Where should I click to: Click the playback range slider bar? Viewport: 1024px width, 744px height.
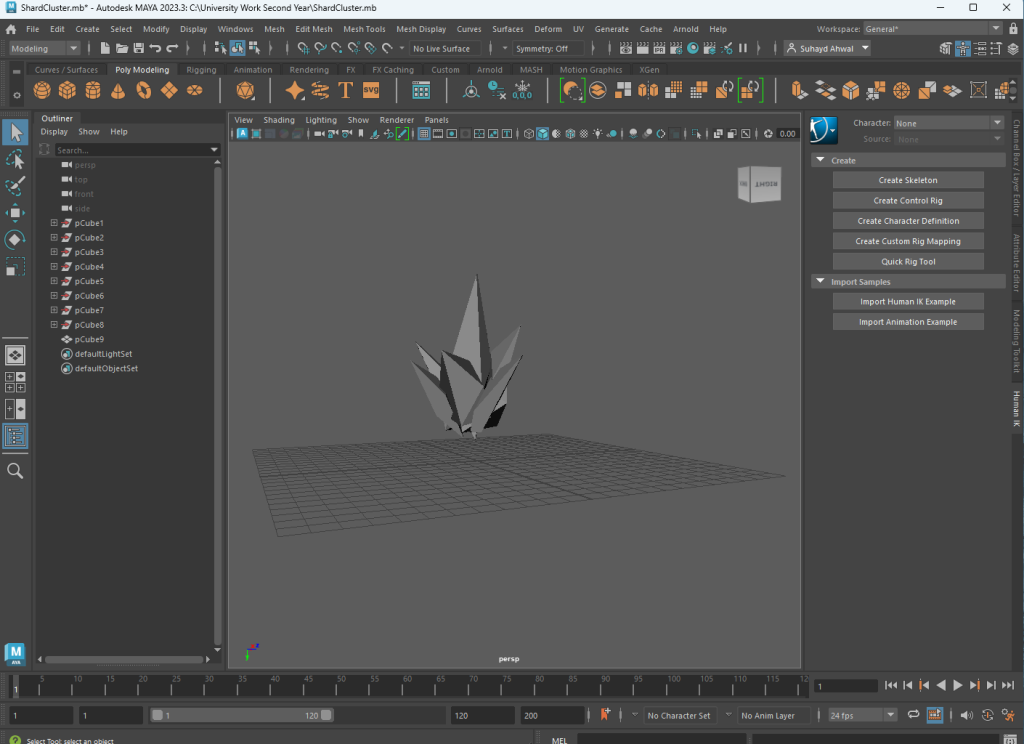(240, 715)
